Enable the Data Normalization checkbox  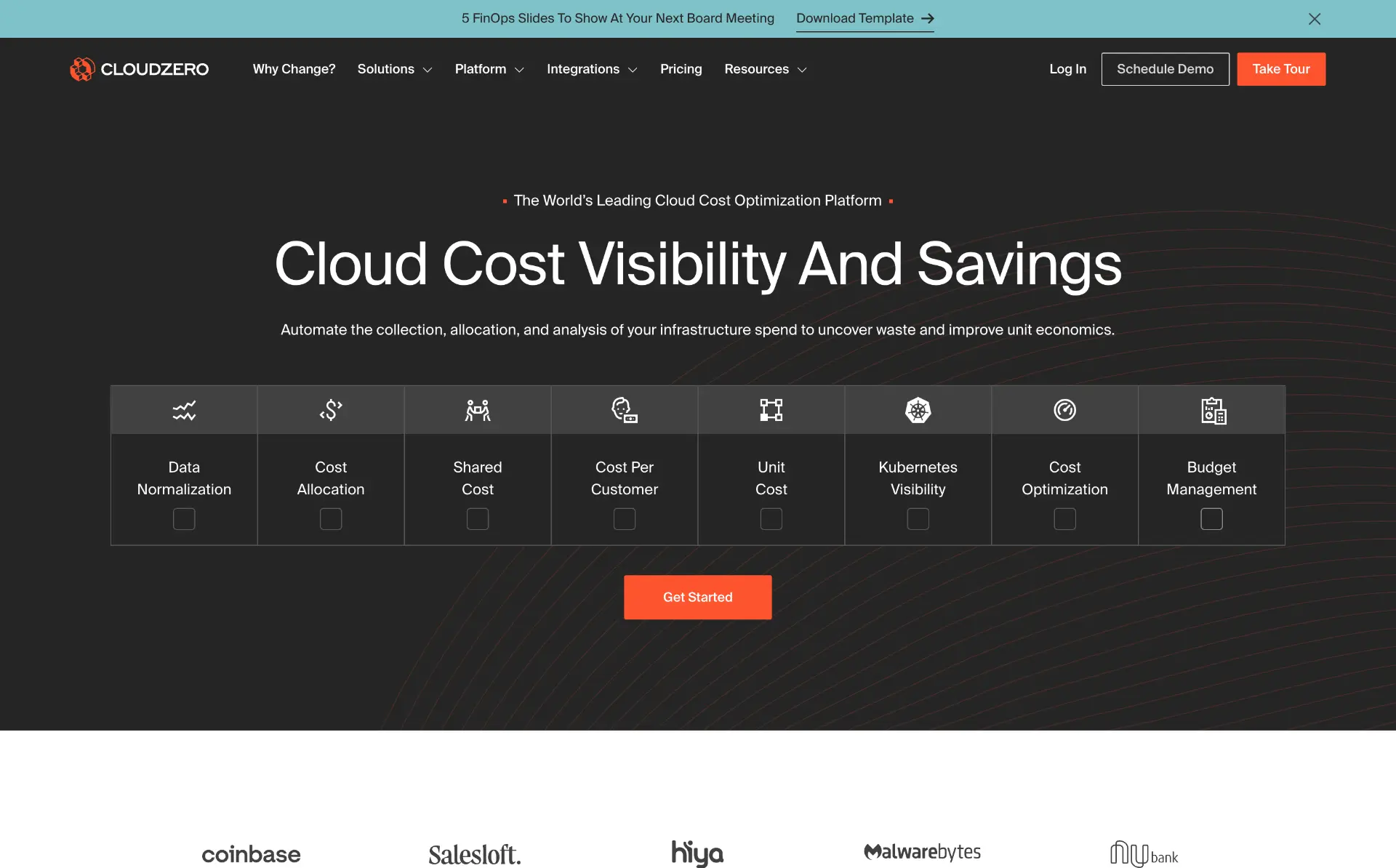coord(183,518)
